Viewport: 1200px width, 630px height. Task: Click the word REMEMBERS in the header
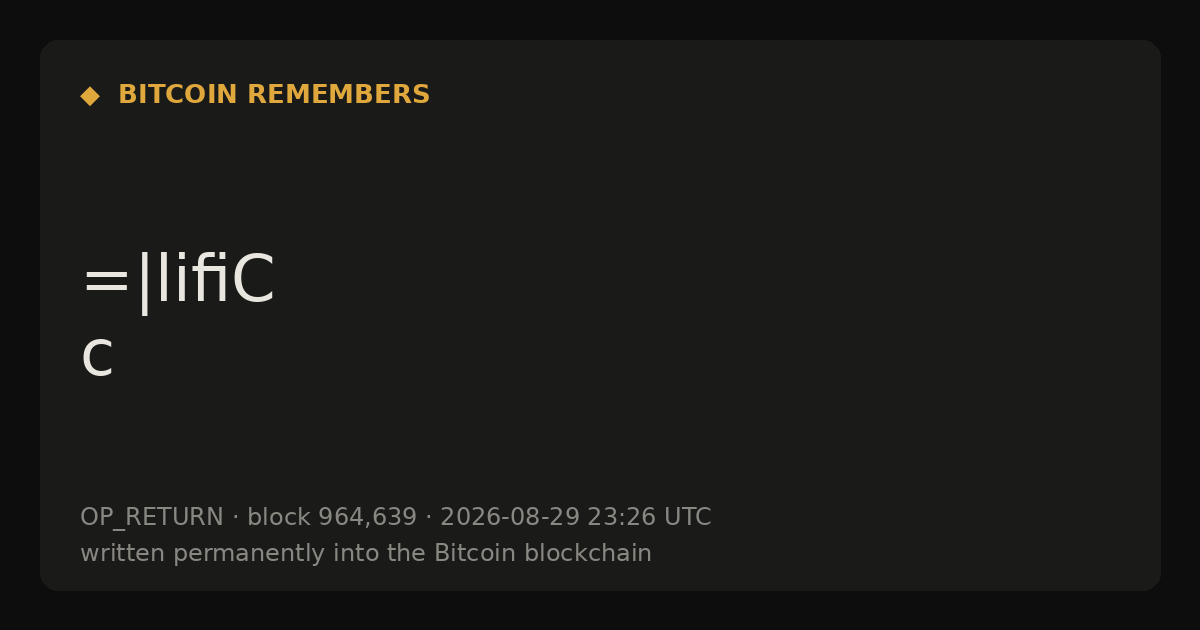pos(338,95)
